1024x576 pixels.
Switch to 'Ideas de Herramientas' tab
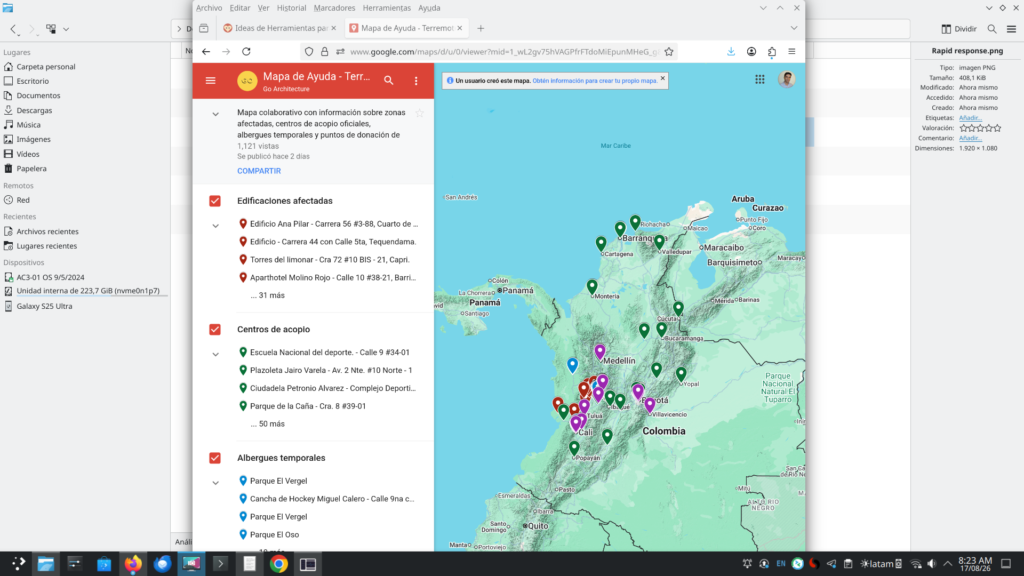pyautogui.click(x=278, y=28)
